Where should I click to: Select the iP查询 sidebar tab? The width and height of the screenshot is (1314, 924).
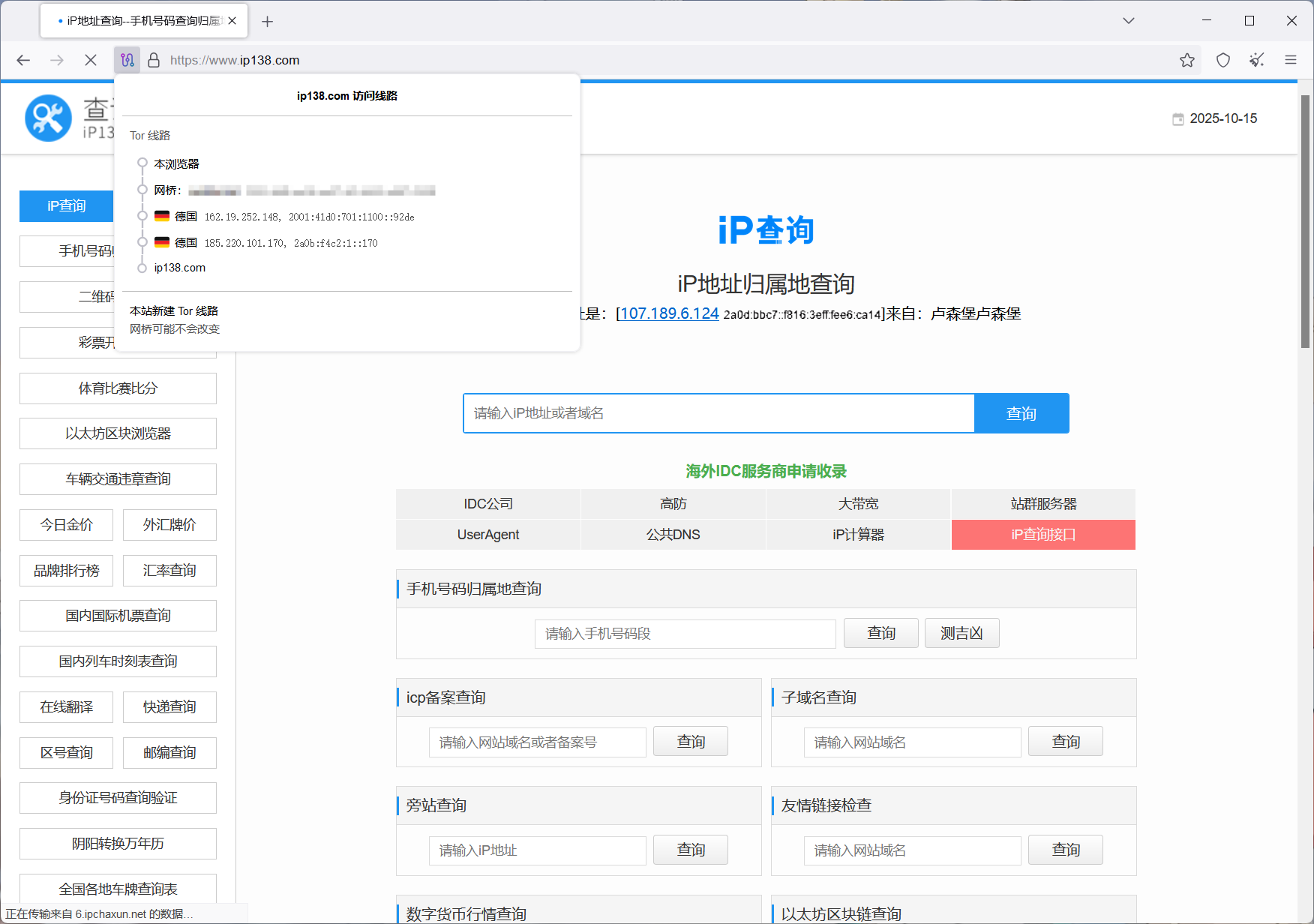[67, 206]
